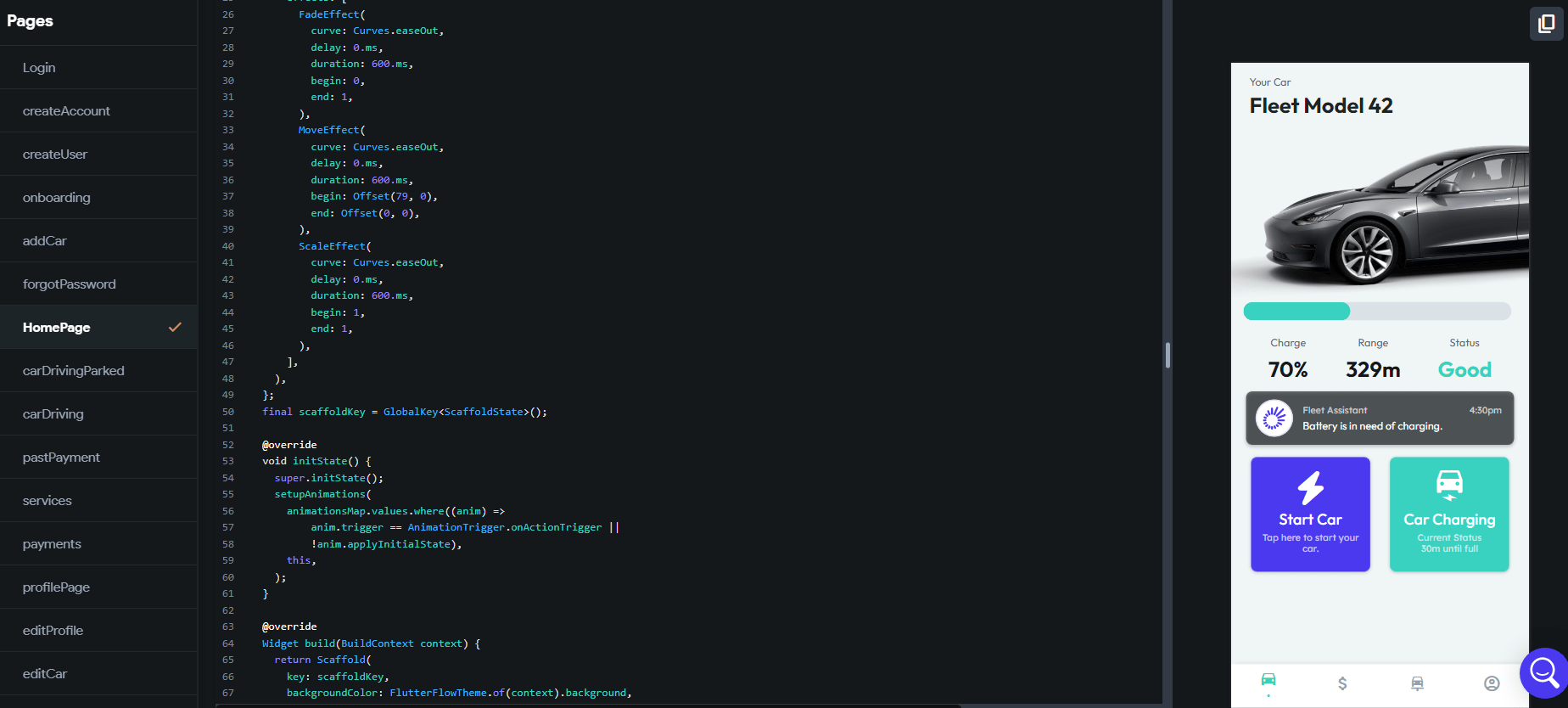Go to the editProfile page

point(98,631)
